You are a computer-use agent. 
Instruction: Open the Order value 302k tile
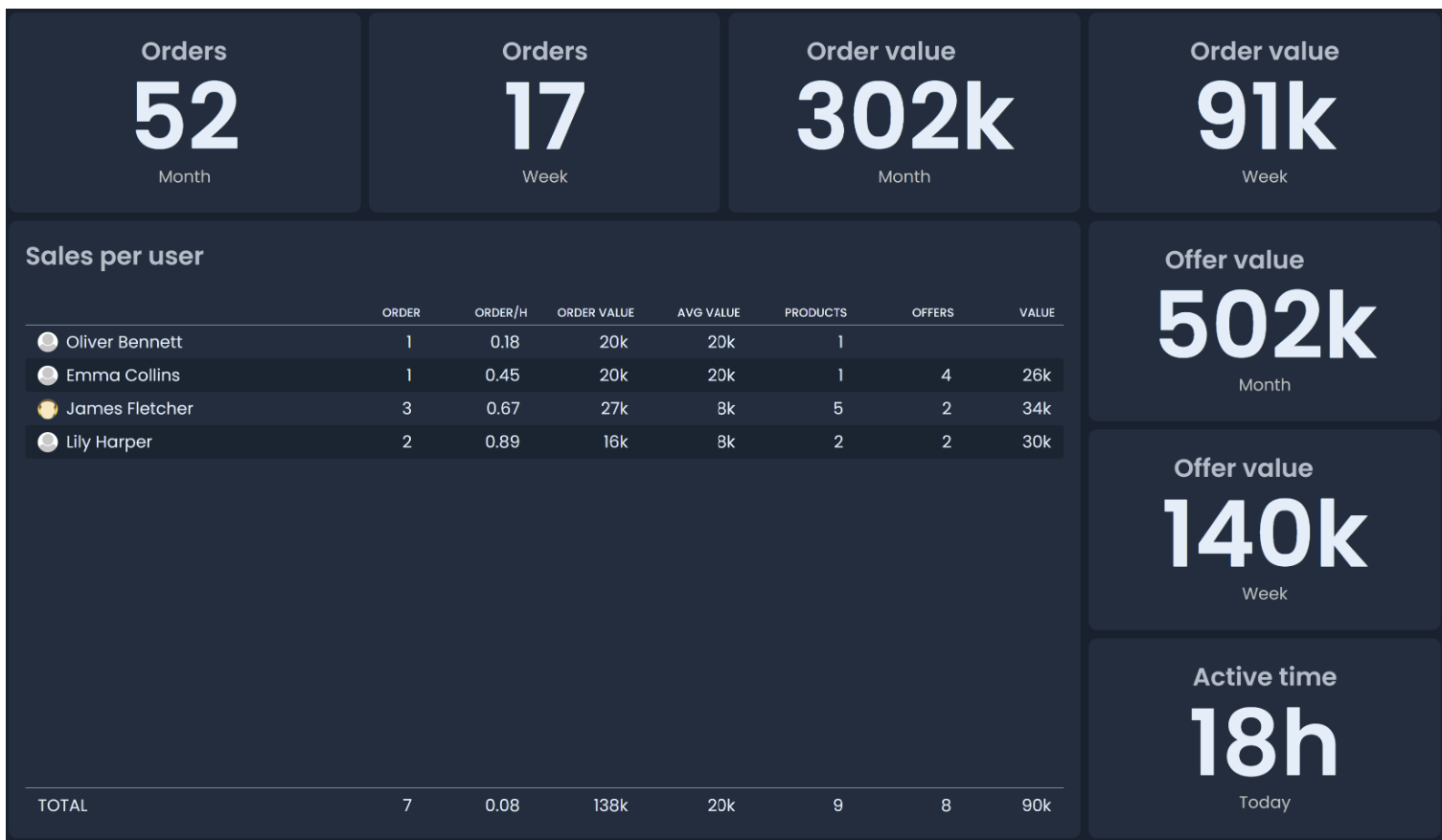[x=904, y=113]
